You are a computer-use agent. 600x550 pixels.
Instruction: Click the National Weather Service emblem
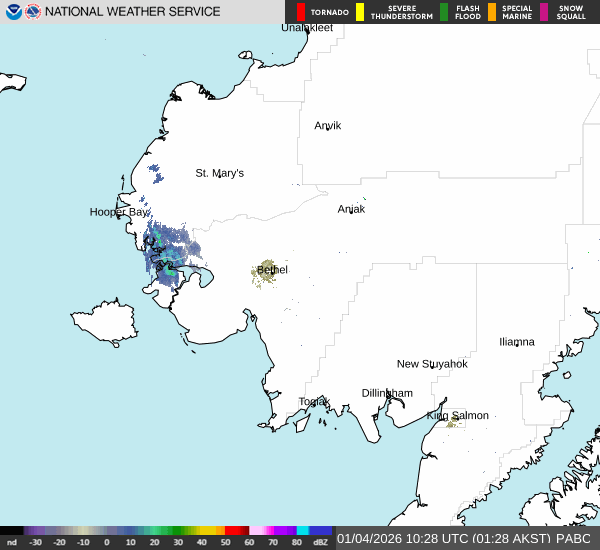point(33,12)
